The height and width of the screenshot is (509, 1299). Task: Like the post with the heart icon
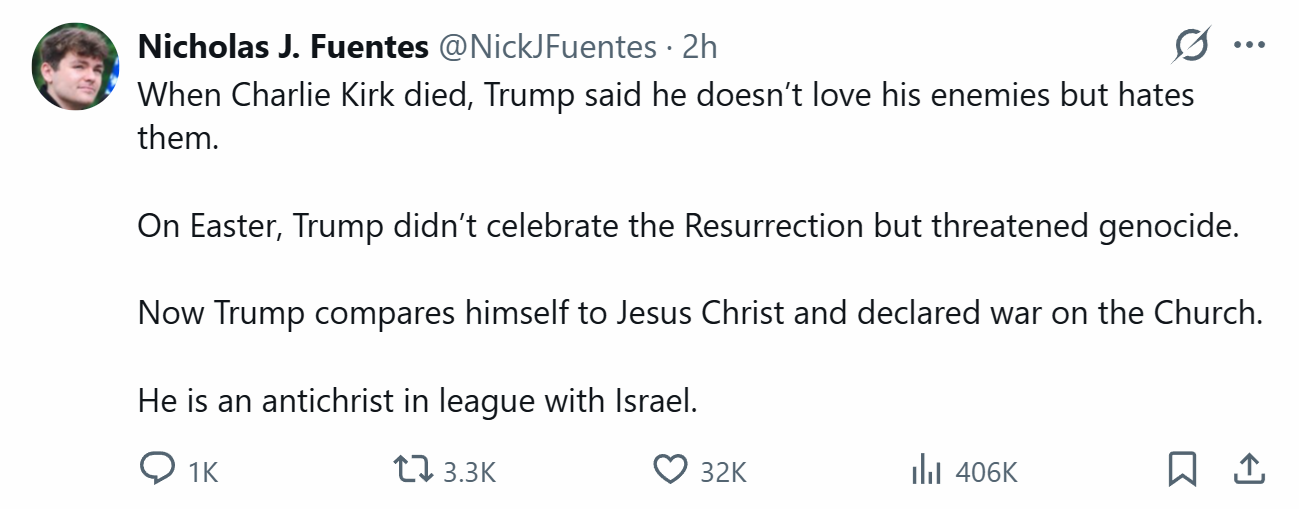[670, 470]
